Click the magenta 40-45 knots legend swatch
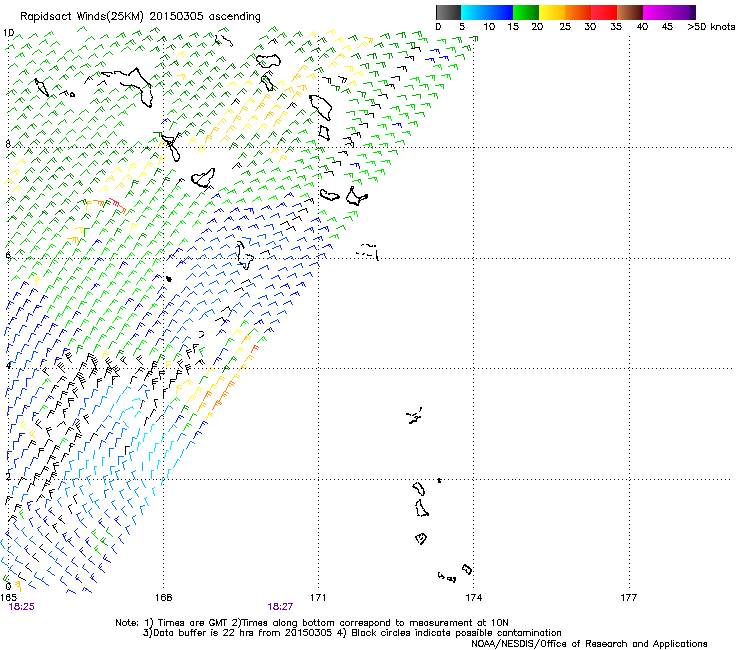Viewport: 740px width, 650px height. (x=656, y=12)
